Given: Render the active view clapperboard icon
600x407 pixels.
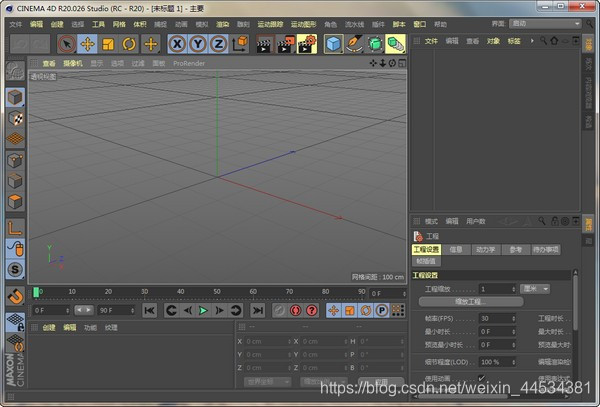Looking at the screenshot, I should pyautogui.click(x=265, y=44).
